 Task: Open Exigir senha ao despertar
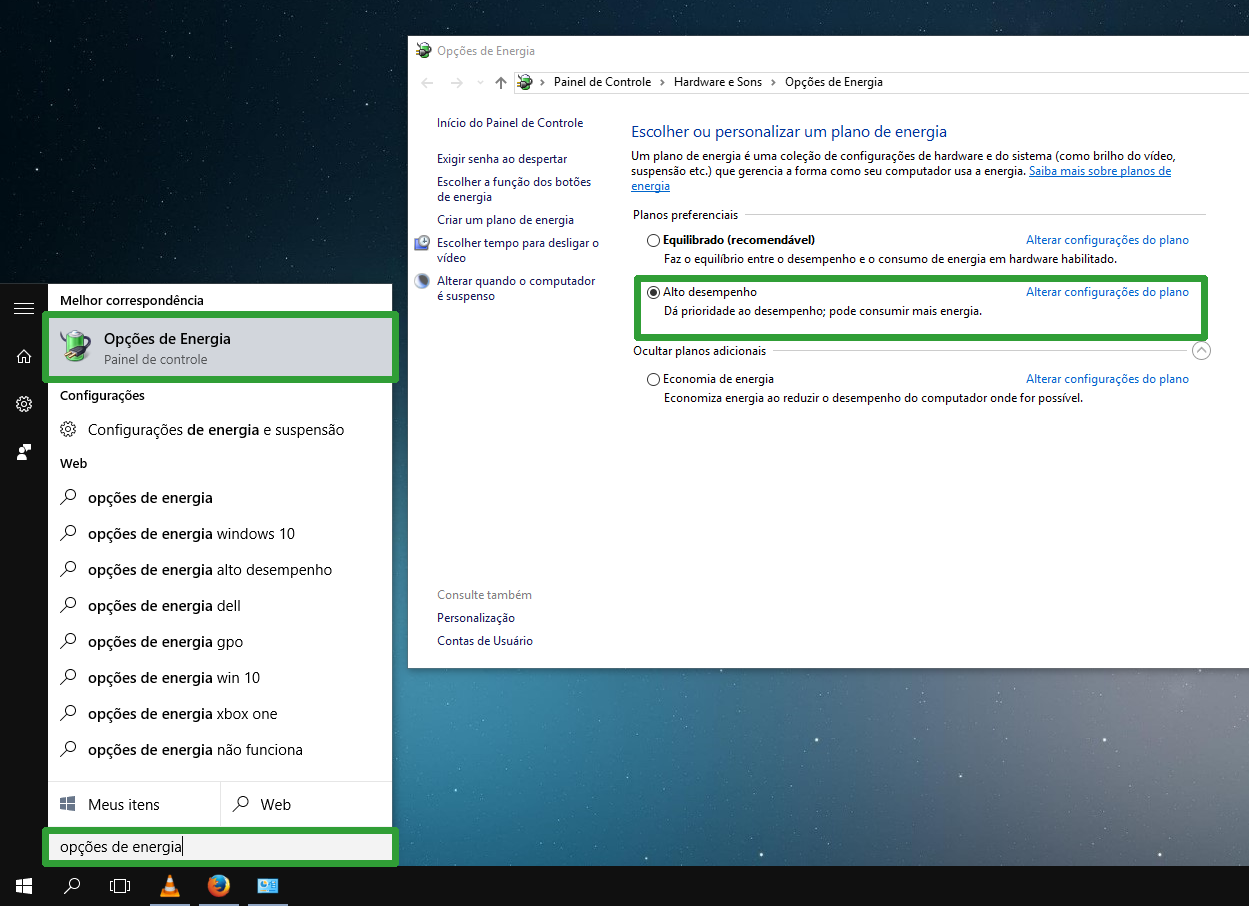(502, 159)
